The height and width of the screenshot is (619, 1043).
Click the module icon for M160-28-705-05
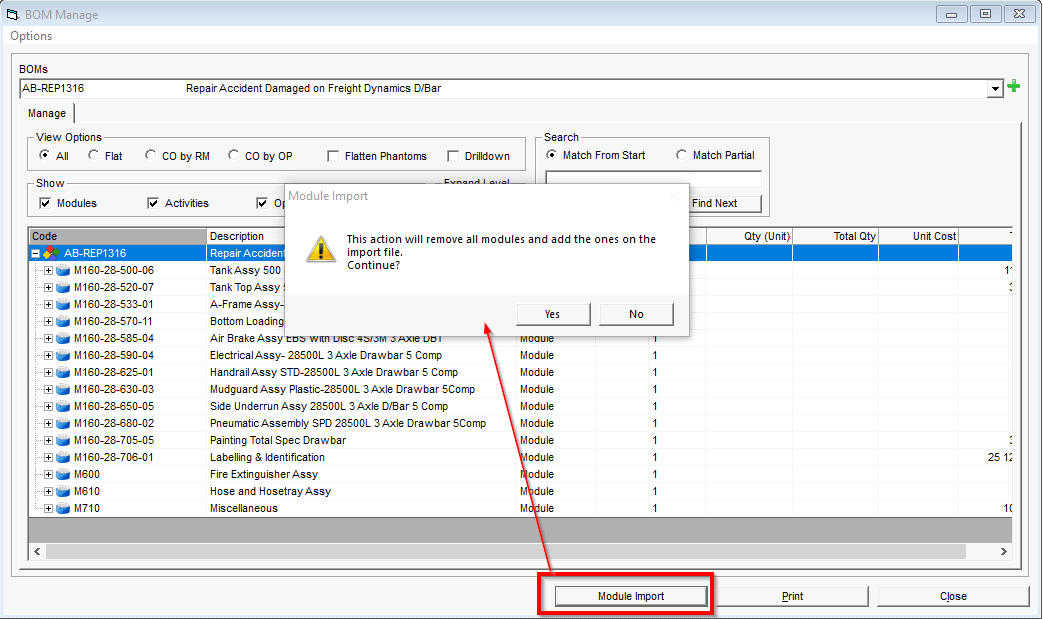[x=64, y=440]
